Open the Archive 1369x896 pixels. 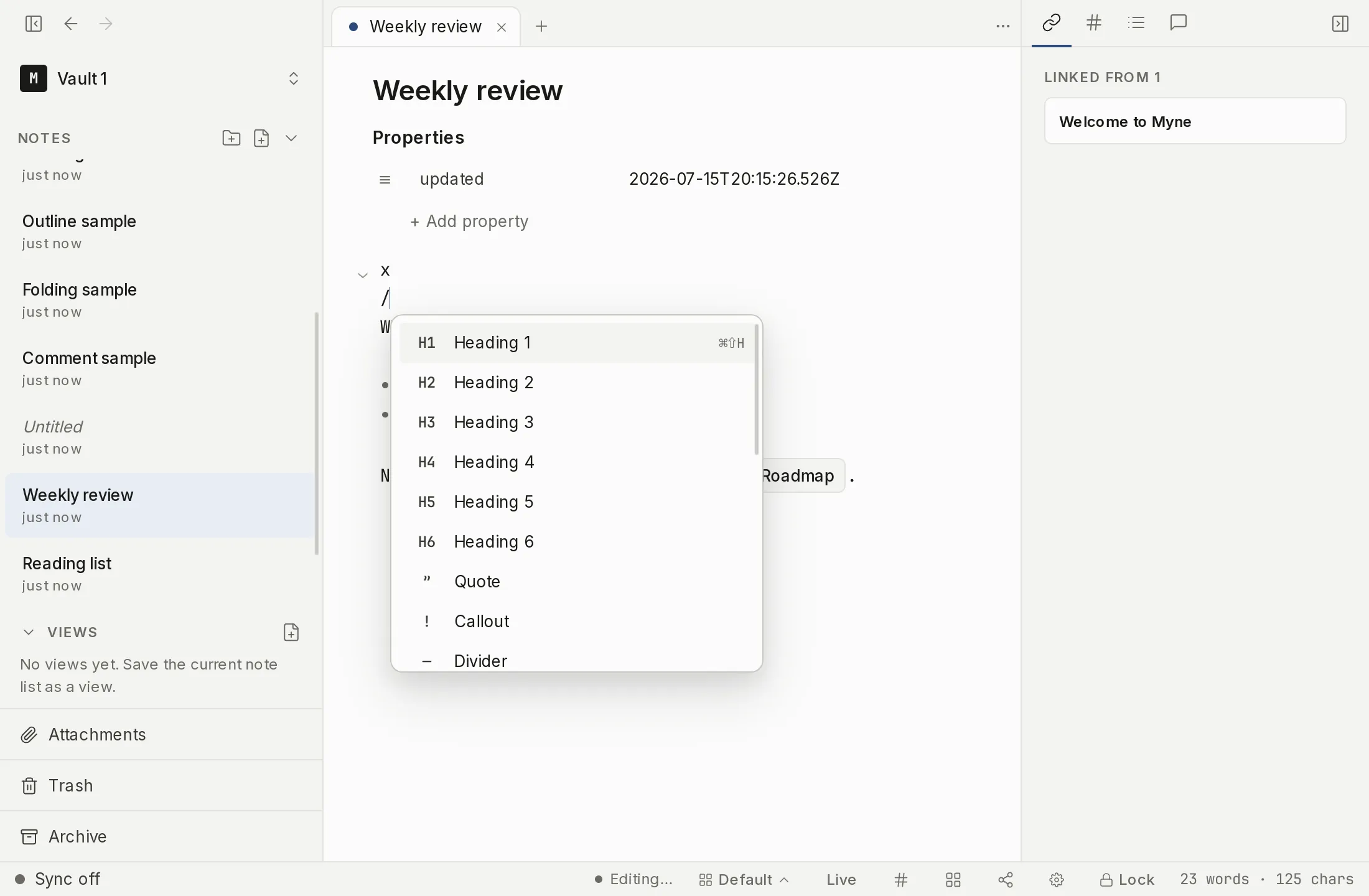coord(161,837)
